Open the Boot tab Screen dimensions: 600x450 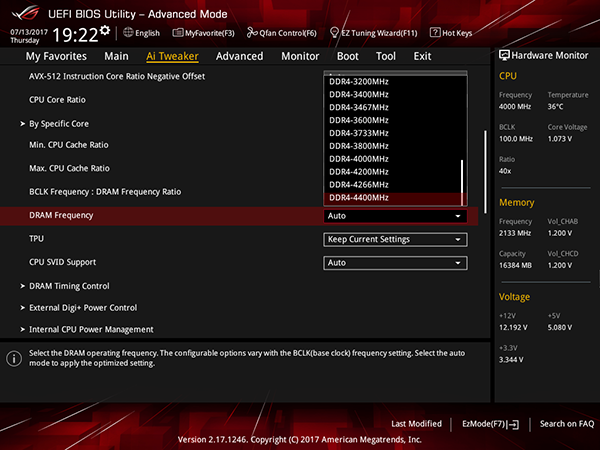click(347, 56)
